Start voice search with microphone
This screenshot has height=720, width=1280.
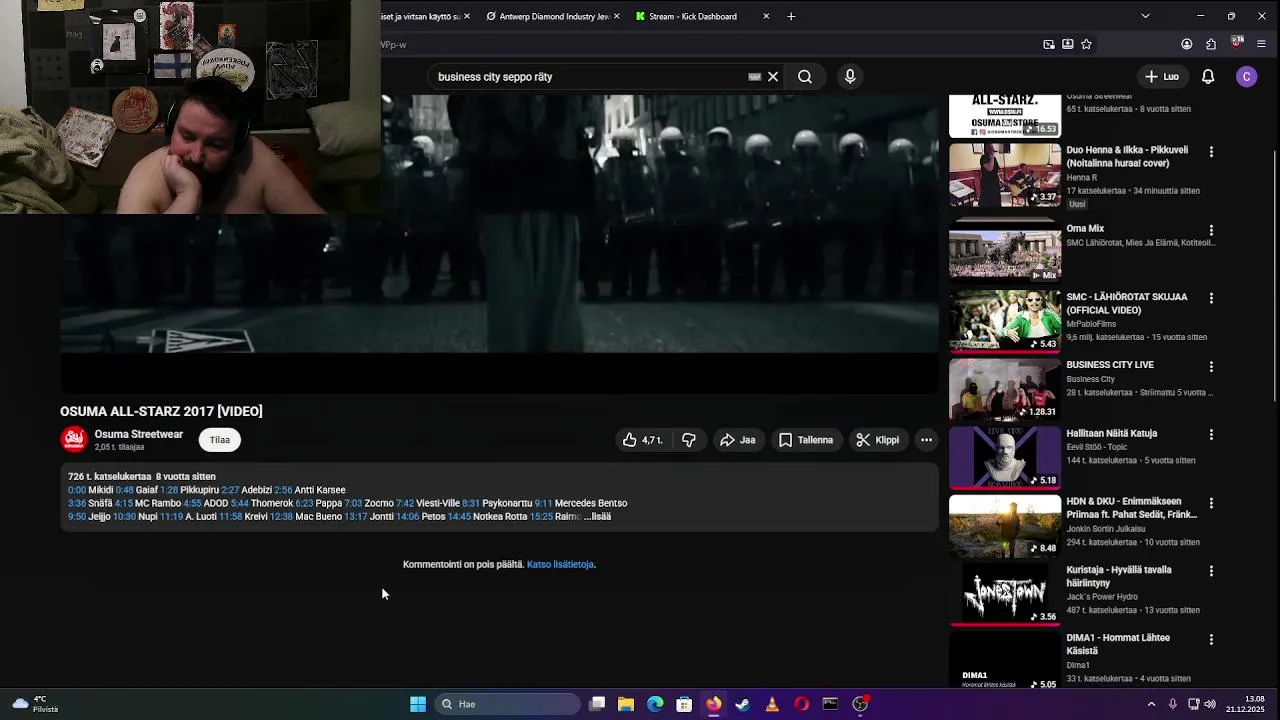point(850,77)
